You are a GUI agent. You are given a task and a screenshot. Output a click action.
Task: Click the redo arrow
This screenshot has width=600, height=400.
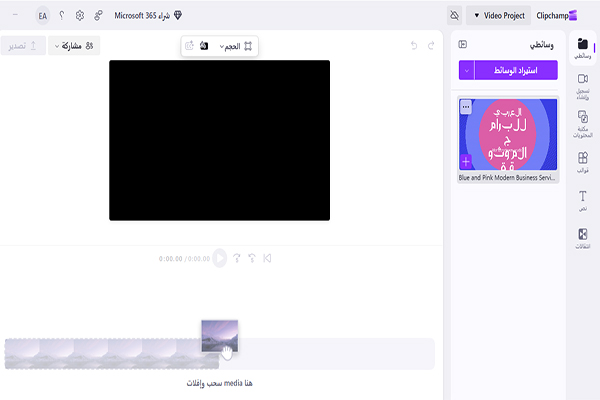point(431,46)
